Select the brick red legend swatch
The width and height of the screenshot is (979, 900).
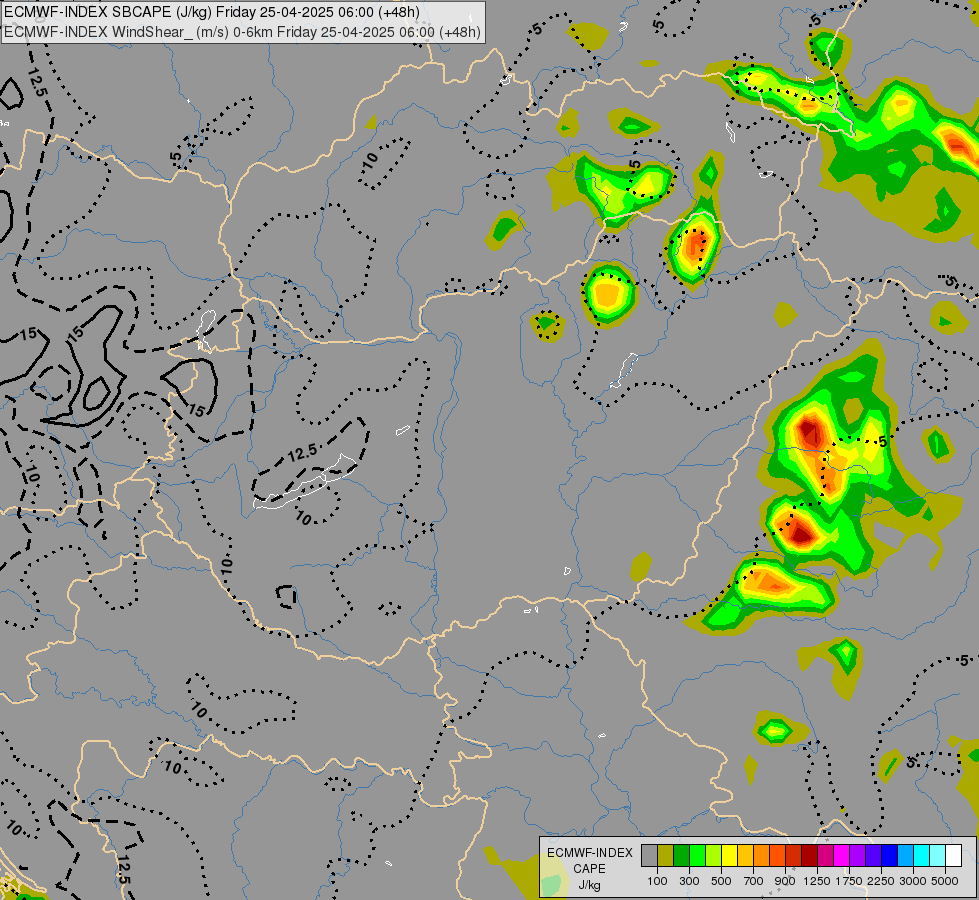click(x=794, y=856)
